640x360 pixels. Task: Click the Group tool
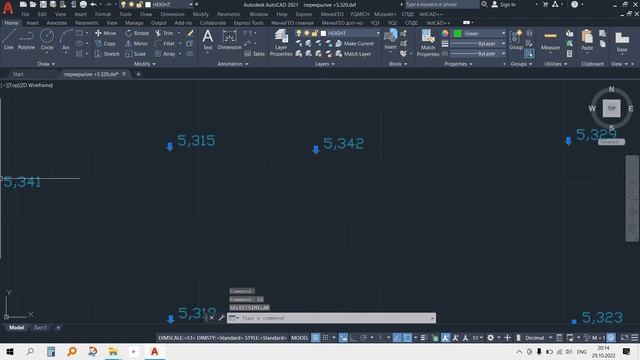coord(516,40)
